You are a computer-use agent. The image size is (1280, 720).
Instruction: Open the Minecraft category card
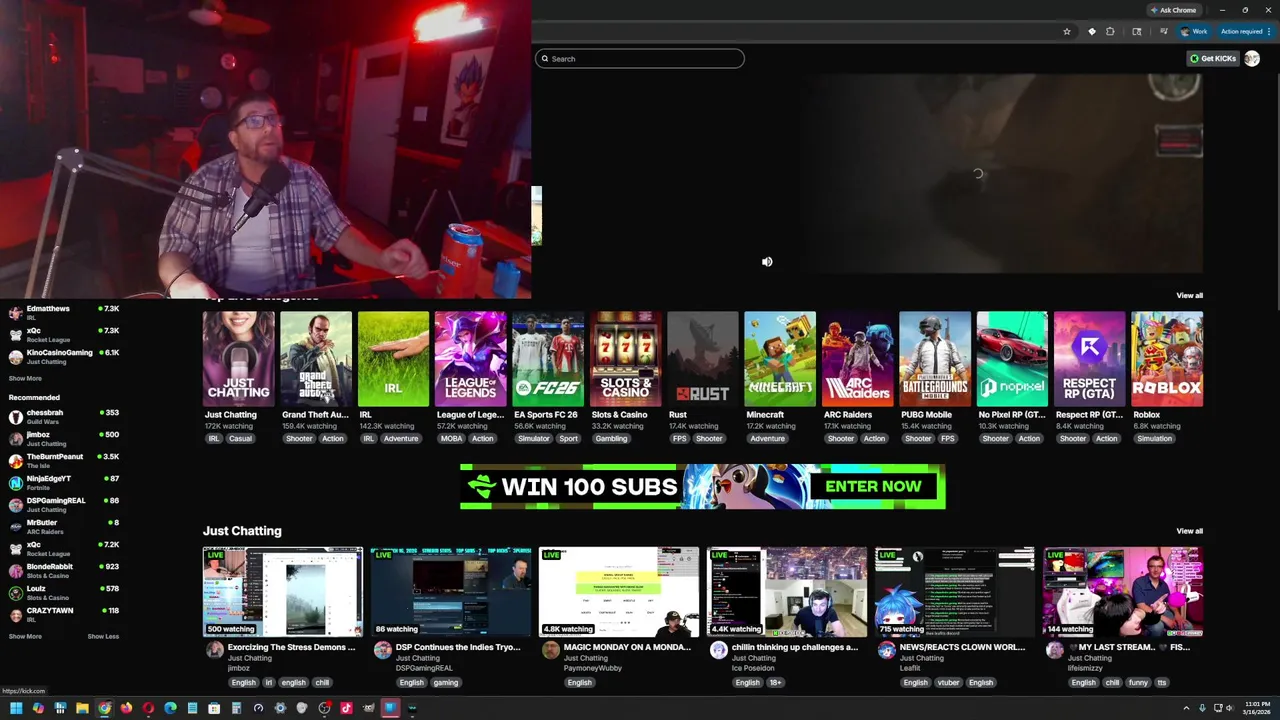tap(780, 359)
